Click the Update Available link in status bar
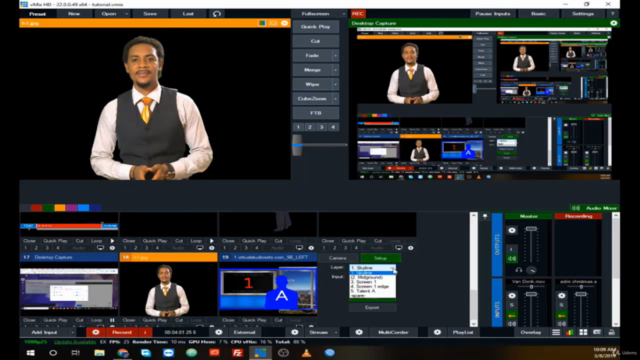 [x=75, y=342]
